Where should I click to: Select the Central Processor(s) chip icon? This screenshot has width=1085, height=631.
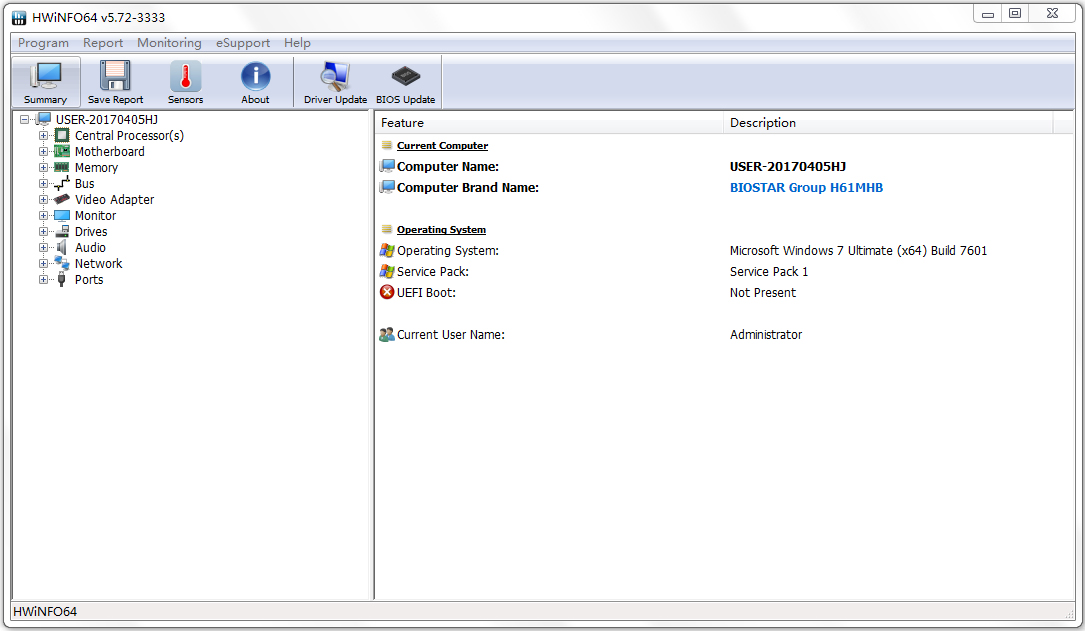(62, 136)
